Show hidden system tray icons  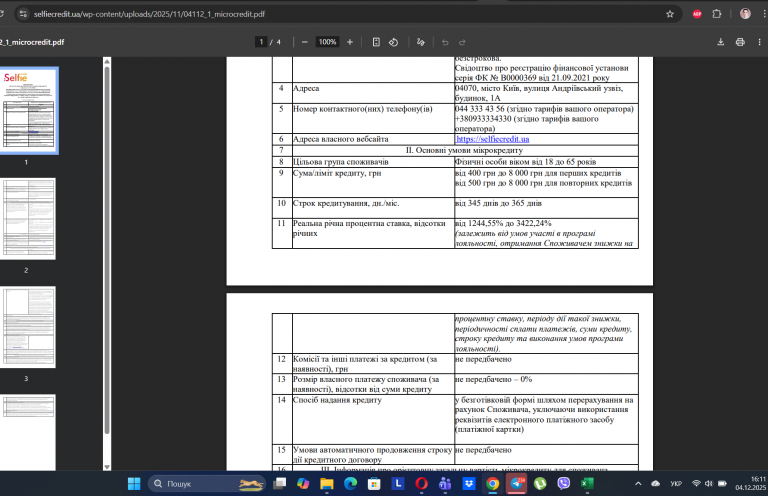coord(638,484)
